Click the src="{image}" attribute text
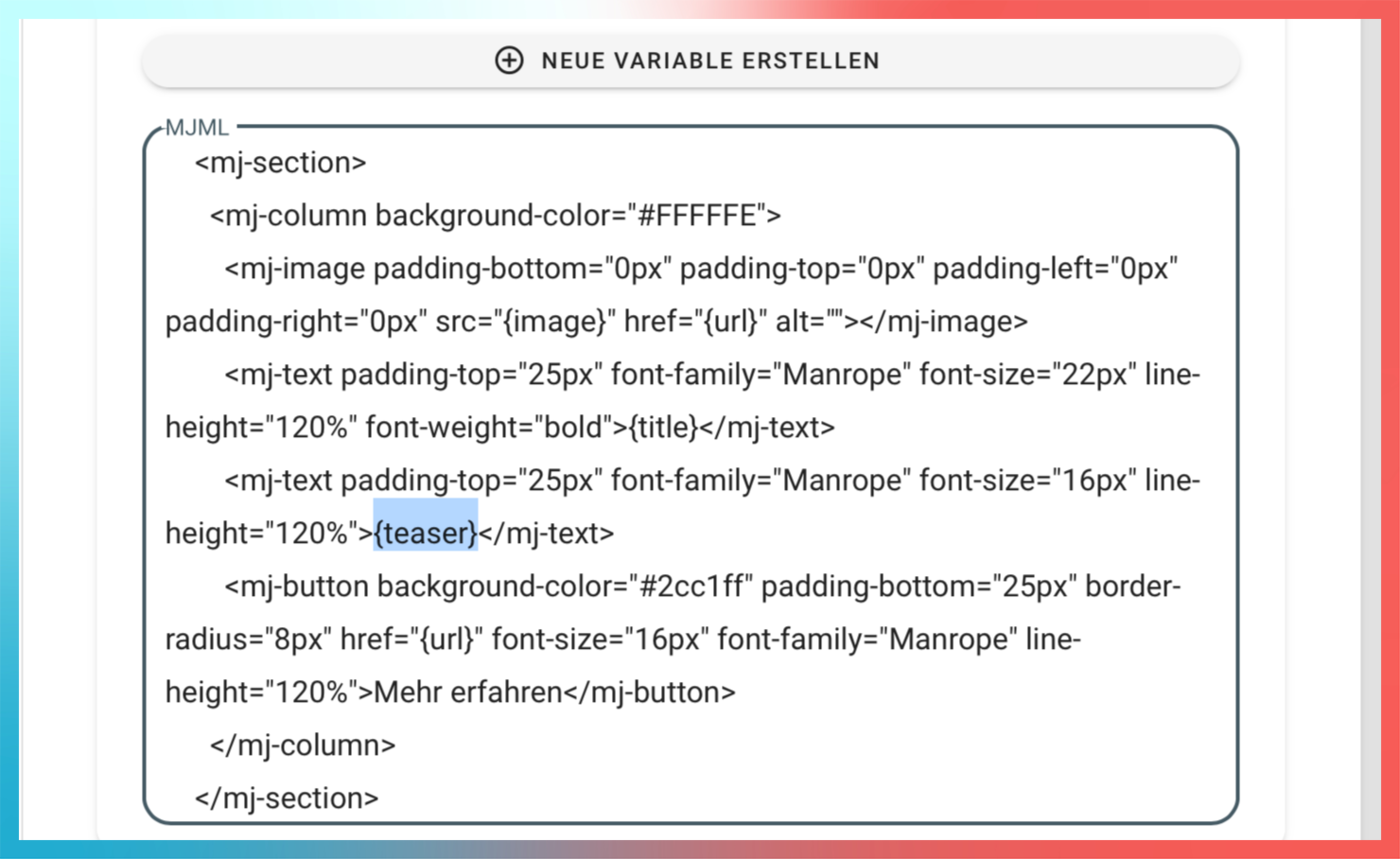The image size is (1400, 859). (525, 322)
